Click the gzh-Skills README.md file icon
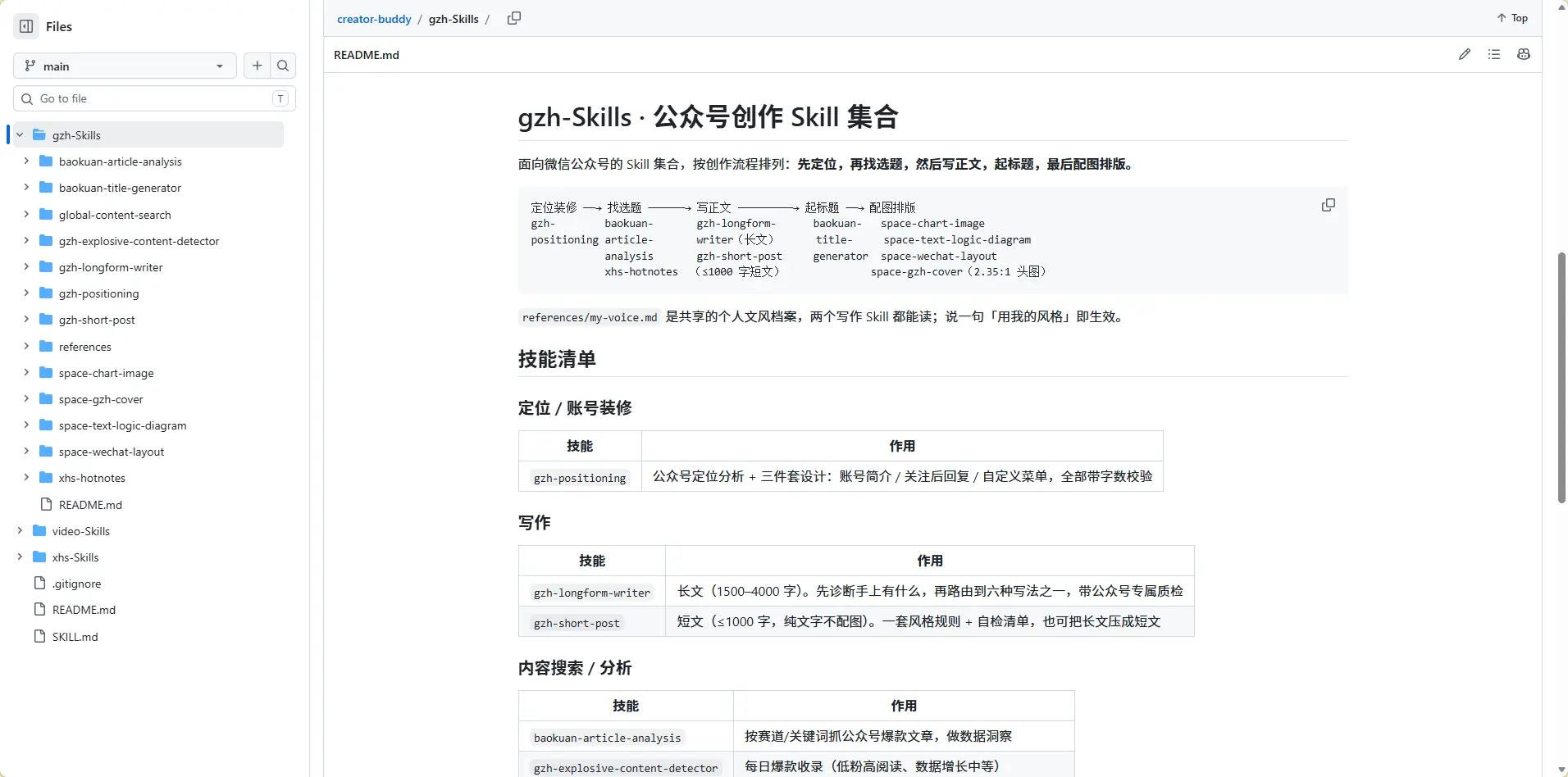 [46, 505]
